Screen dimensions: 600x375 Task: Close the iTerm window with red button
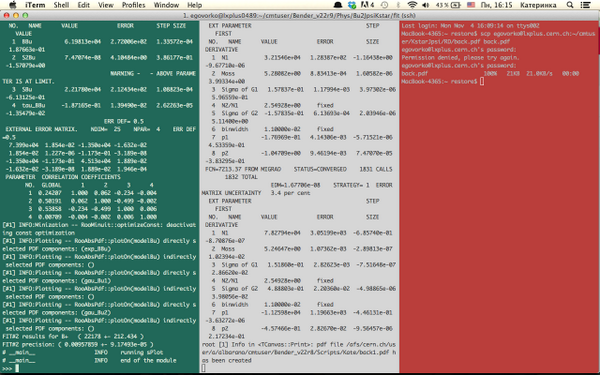pyautogui.click(x=6, y=15)
